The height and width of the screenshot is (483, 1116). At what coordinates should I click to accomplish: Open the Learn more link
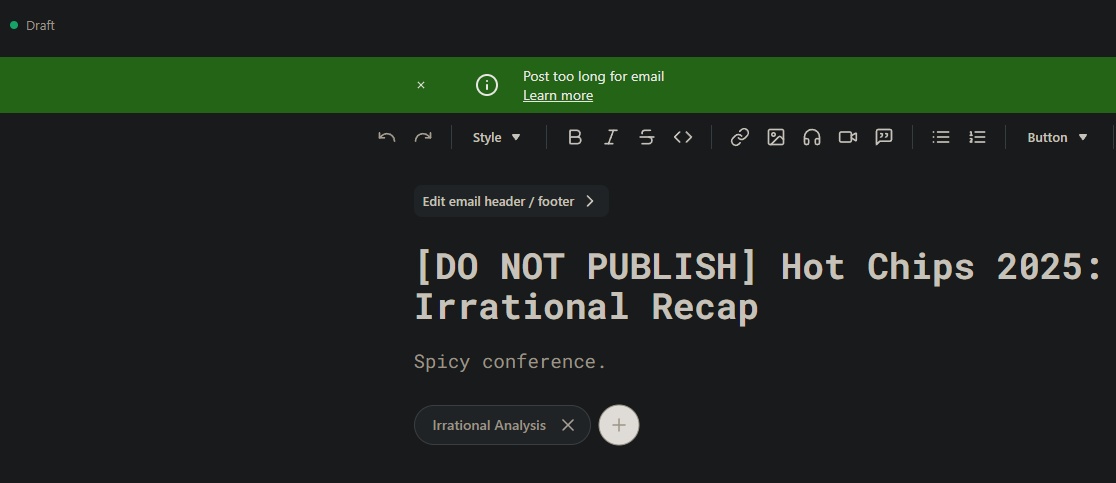[558, 95]
